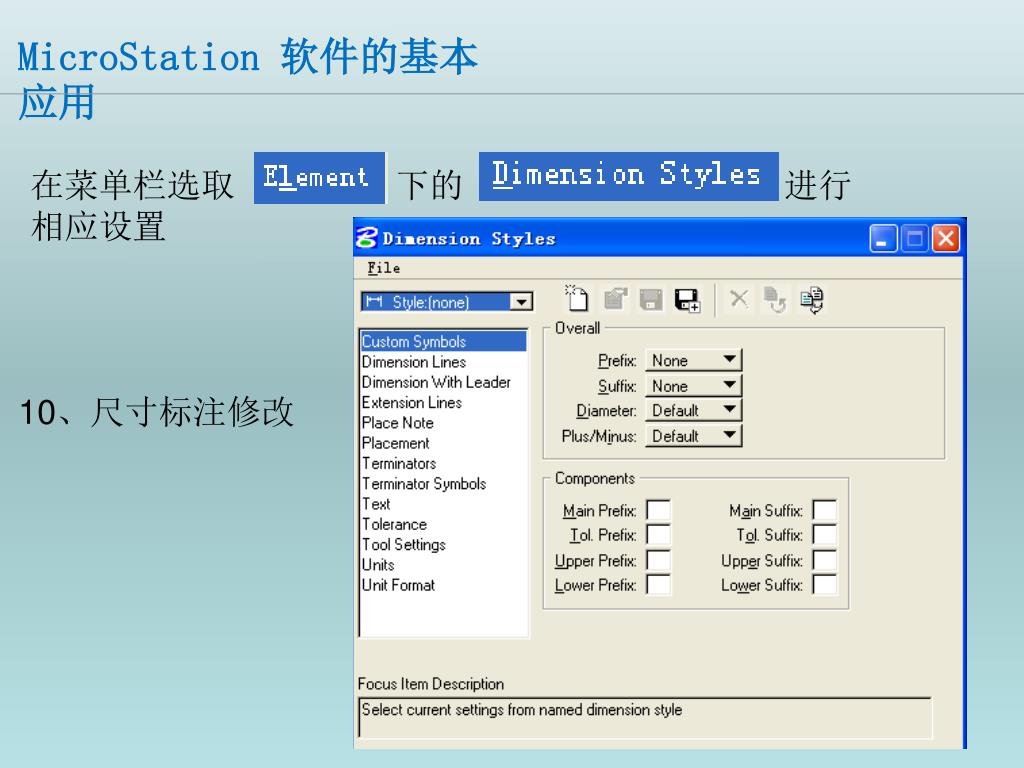Click the Focus Item Description text box
This screenshot has width=1024, height=768.
tap(645, 717)
